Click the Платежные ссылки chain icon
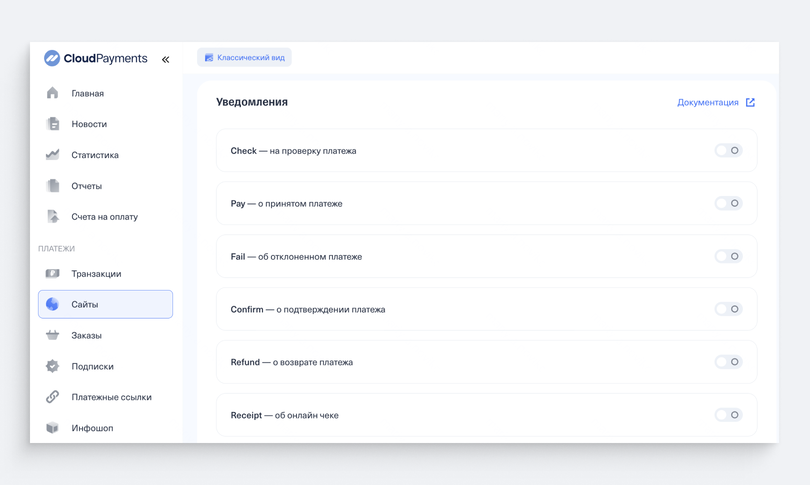Image resolution: width=810 pixels, height=485 pixels. [52, 397]
